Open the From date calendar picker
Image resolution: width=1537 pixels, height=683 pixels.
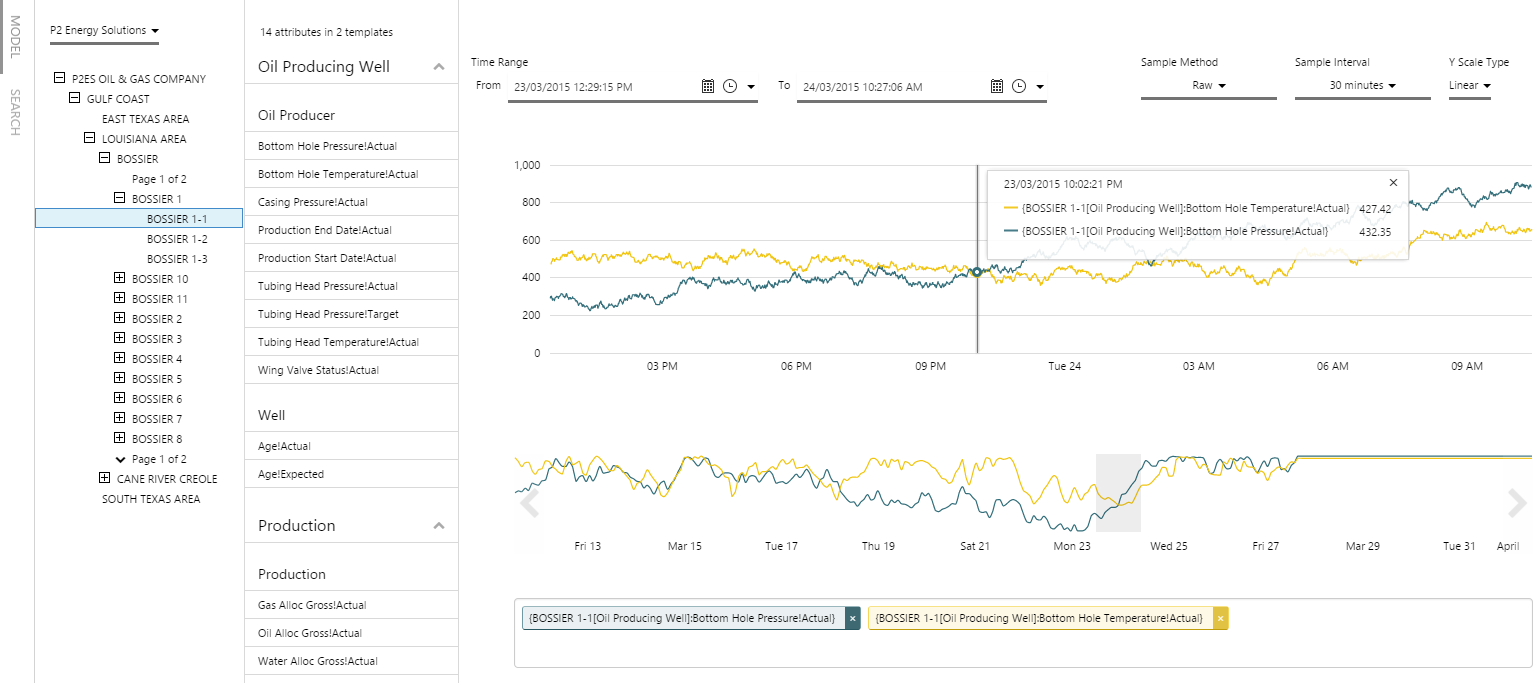708,87
